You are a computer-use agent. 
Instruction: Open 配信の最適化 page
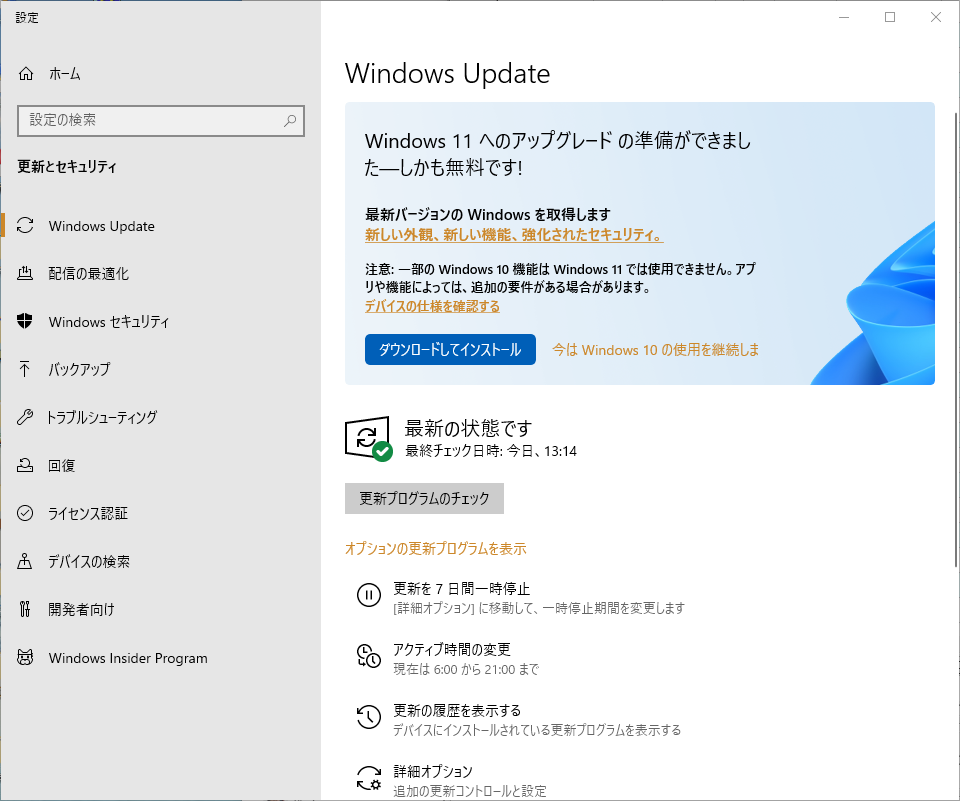[x=160, y=273]
